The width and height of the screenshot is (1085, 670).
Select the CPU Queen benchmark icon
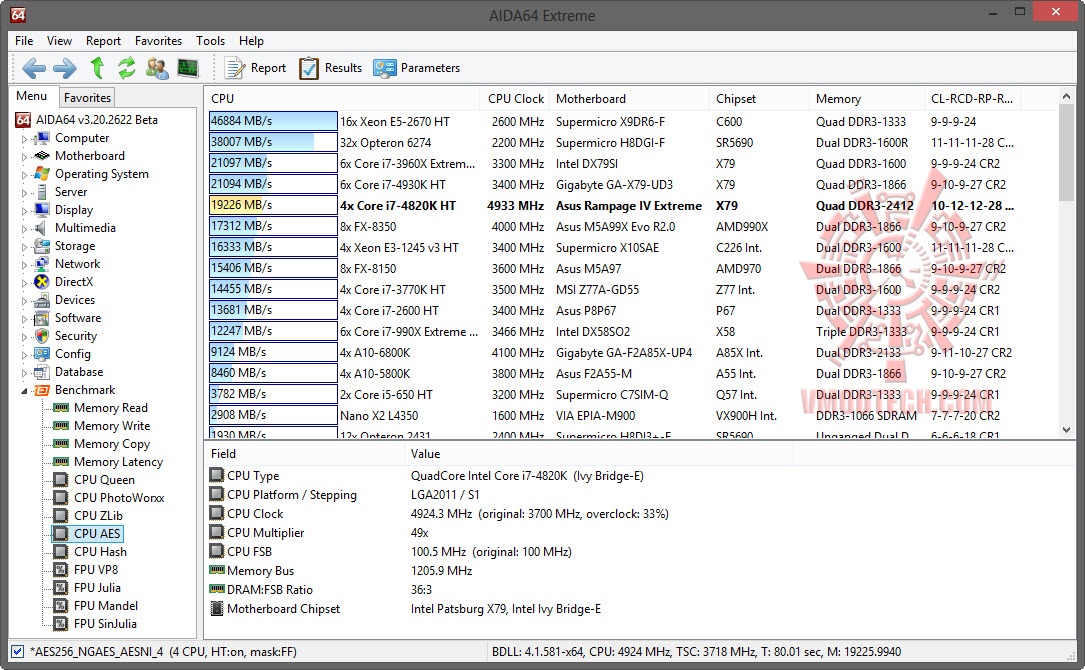61,480
